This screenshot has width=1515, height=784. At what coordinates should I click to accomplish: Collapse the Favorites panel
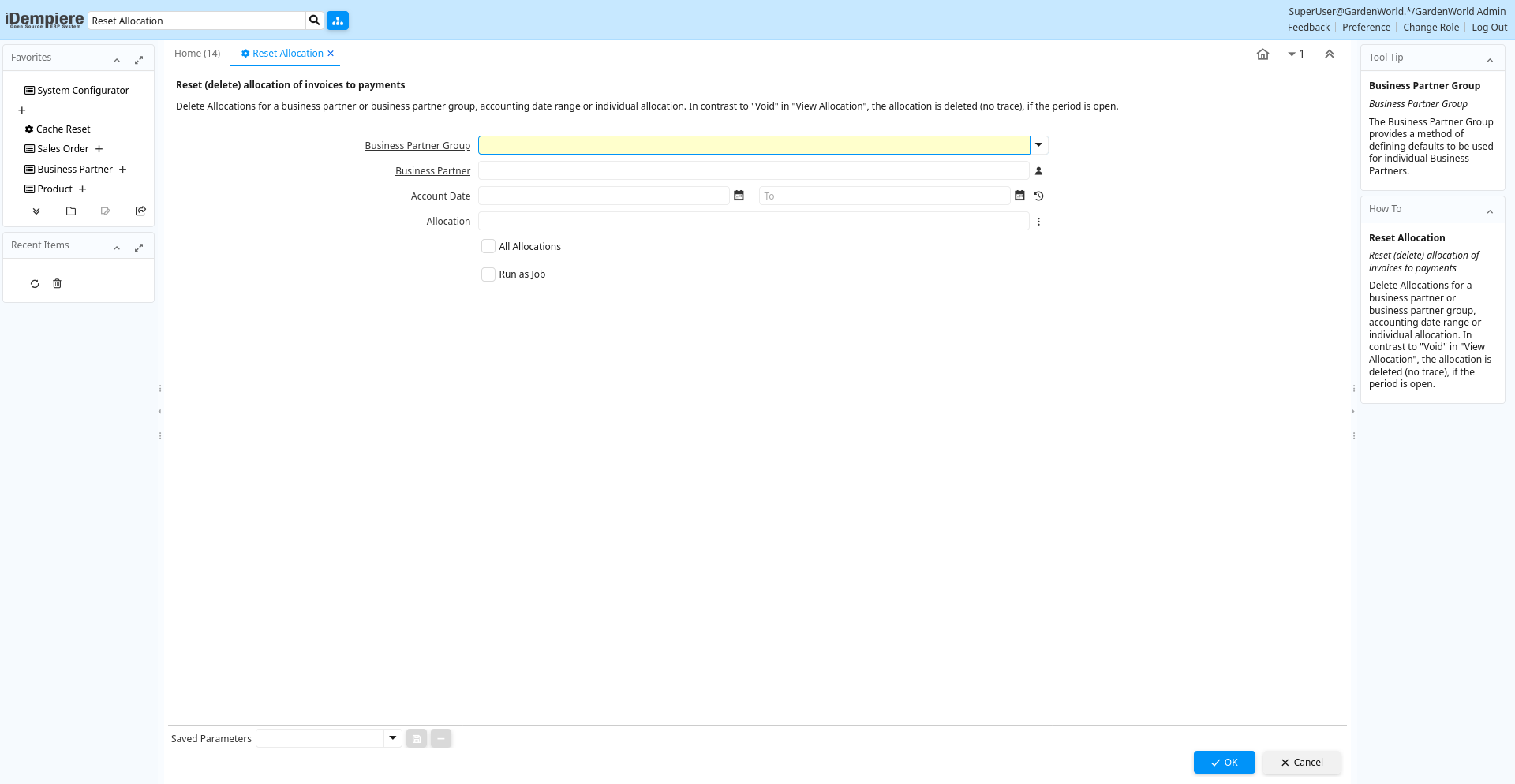click(x=117, y=60)
